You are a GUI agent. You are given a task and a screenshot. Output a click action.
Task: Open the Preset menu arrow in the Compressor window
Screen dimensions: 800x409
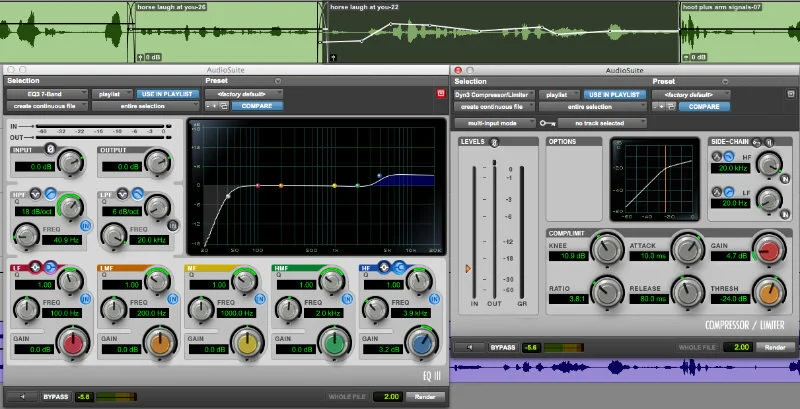click(725, 82)
